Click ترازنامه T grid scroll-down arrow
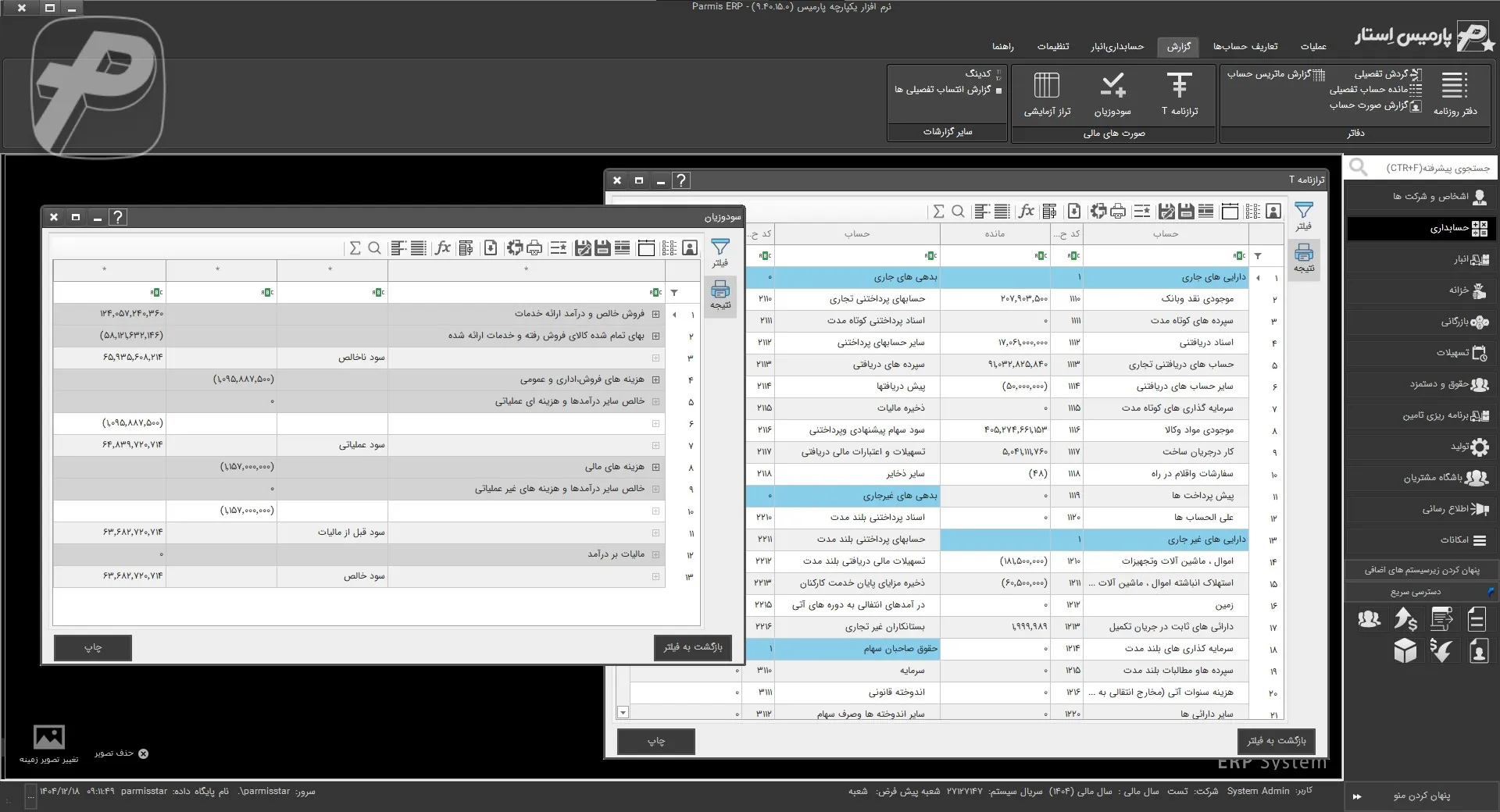Image resolution: width=1500 pixels, height=812 pixels. tap(623, 712)
